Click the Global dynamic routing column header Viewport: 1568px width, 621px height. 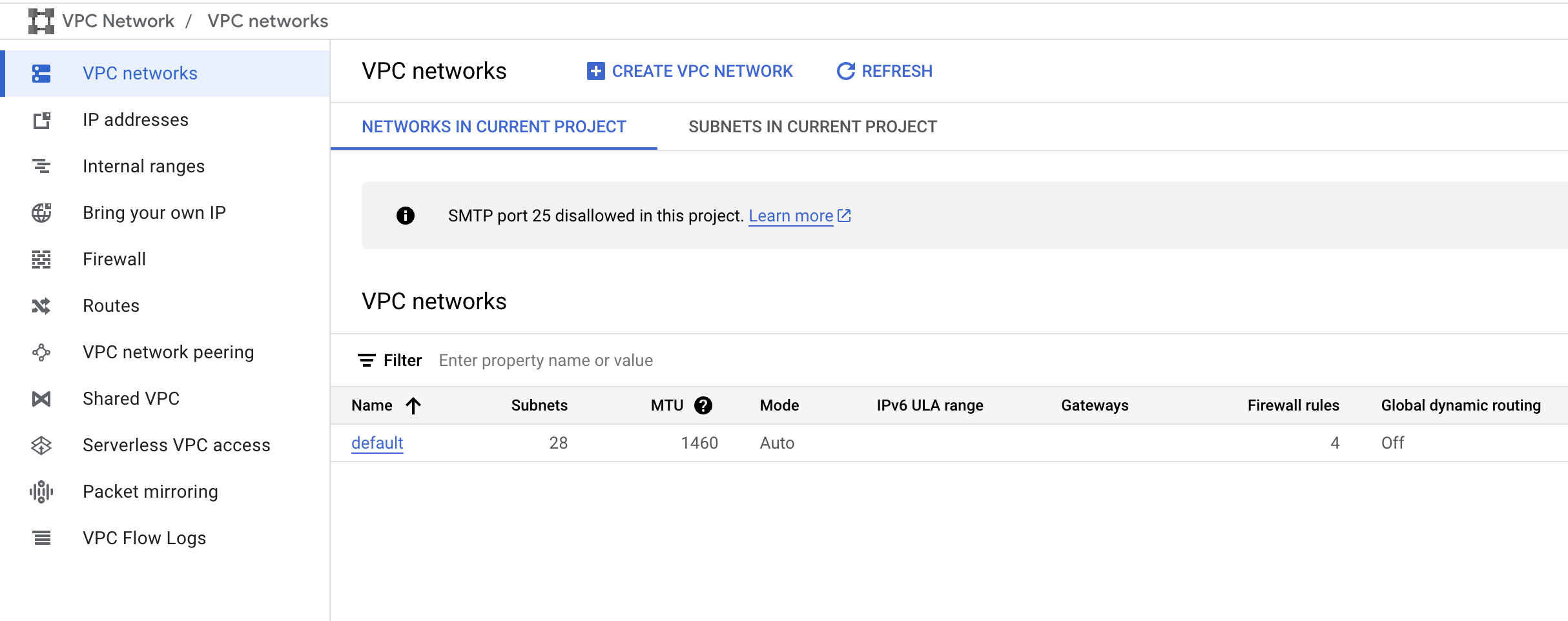pos(1461,405)
